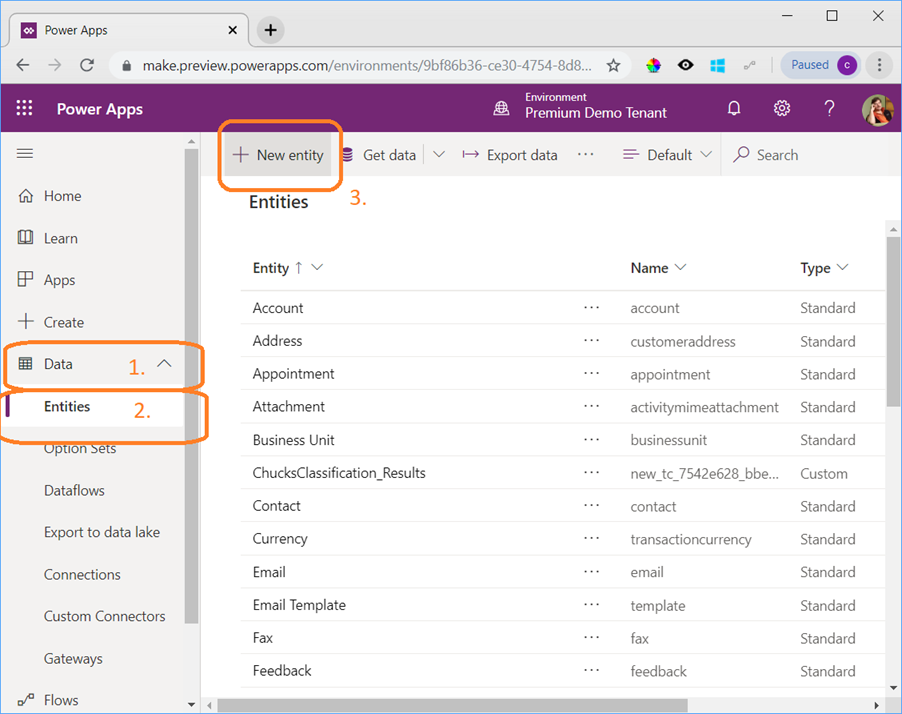This screenshot has height=714, width=902.
Task: Open more options for Account row
Action: click(591, 307)
